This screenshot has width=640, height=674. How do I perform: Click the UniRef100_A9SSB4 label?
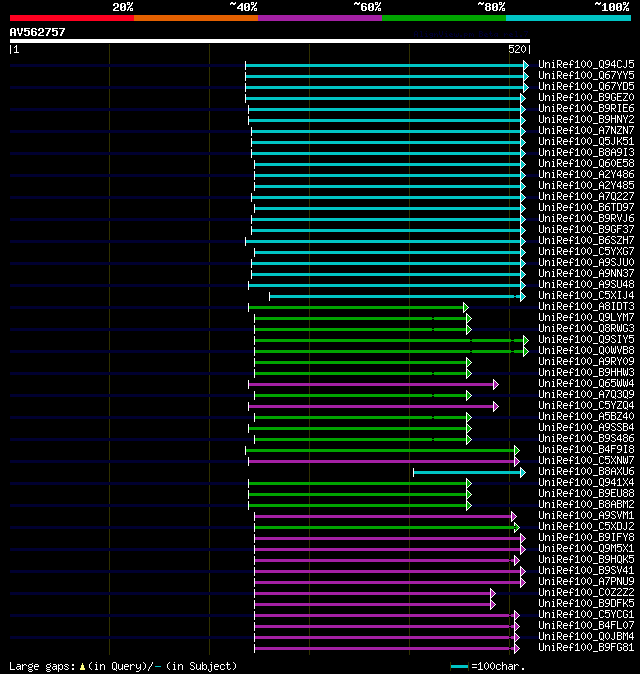coord(586,428)
